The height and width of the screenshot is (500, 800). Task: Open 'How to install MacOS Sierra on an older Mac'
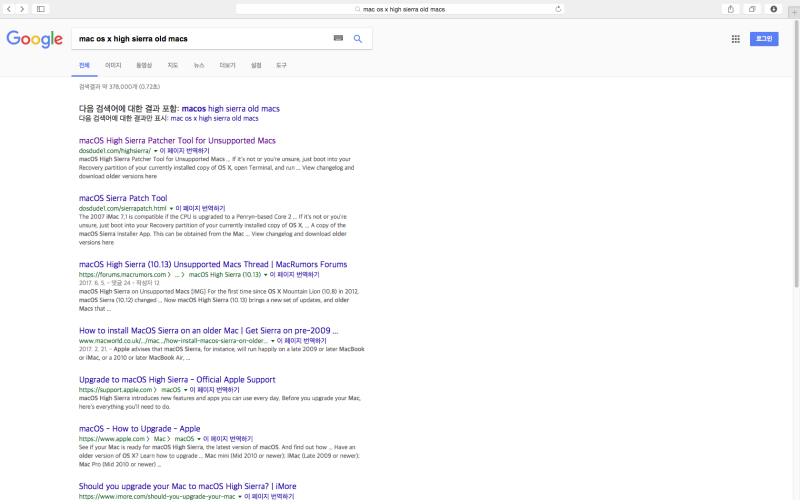point(208,331)
